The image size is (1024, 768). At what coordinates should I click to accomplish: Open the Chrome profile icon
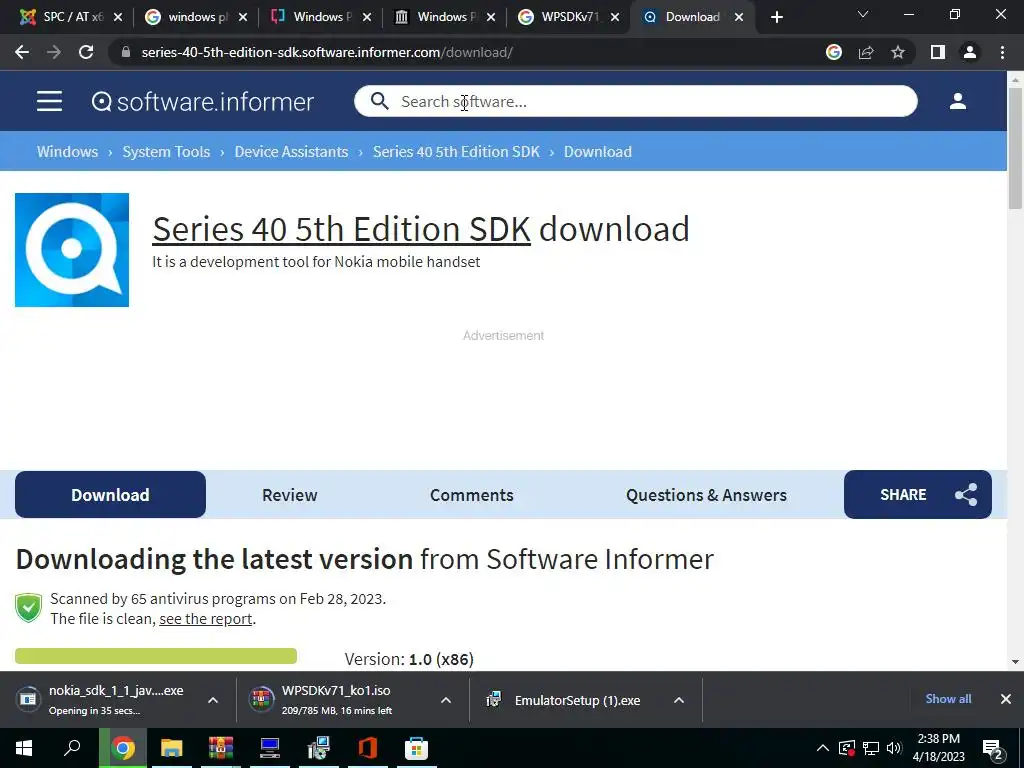[x=970, y=52]
